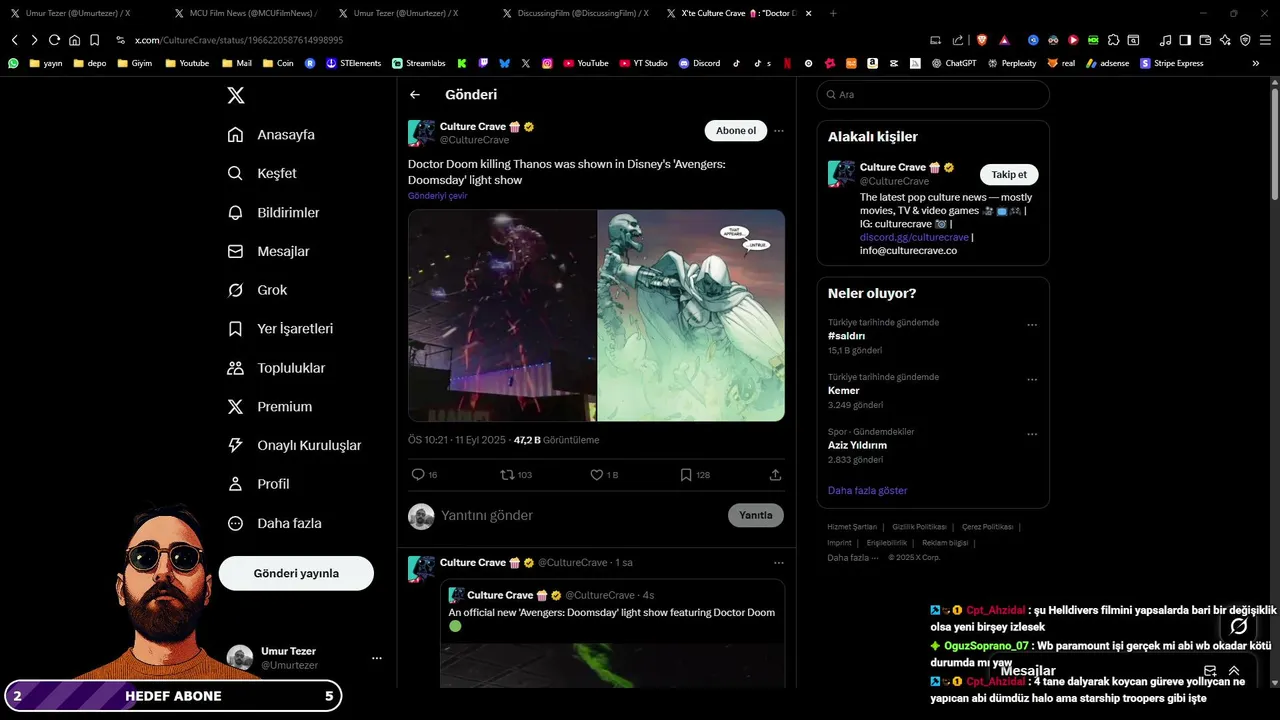This screenshot has height=720, width=1280.
Task: Open the Discord bookmark
Action: click(699, 63)
